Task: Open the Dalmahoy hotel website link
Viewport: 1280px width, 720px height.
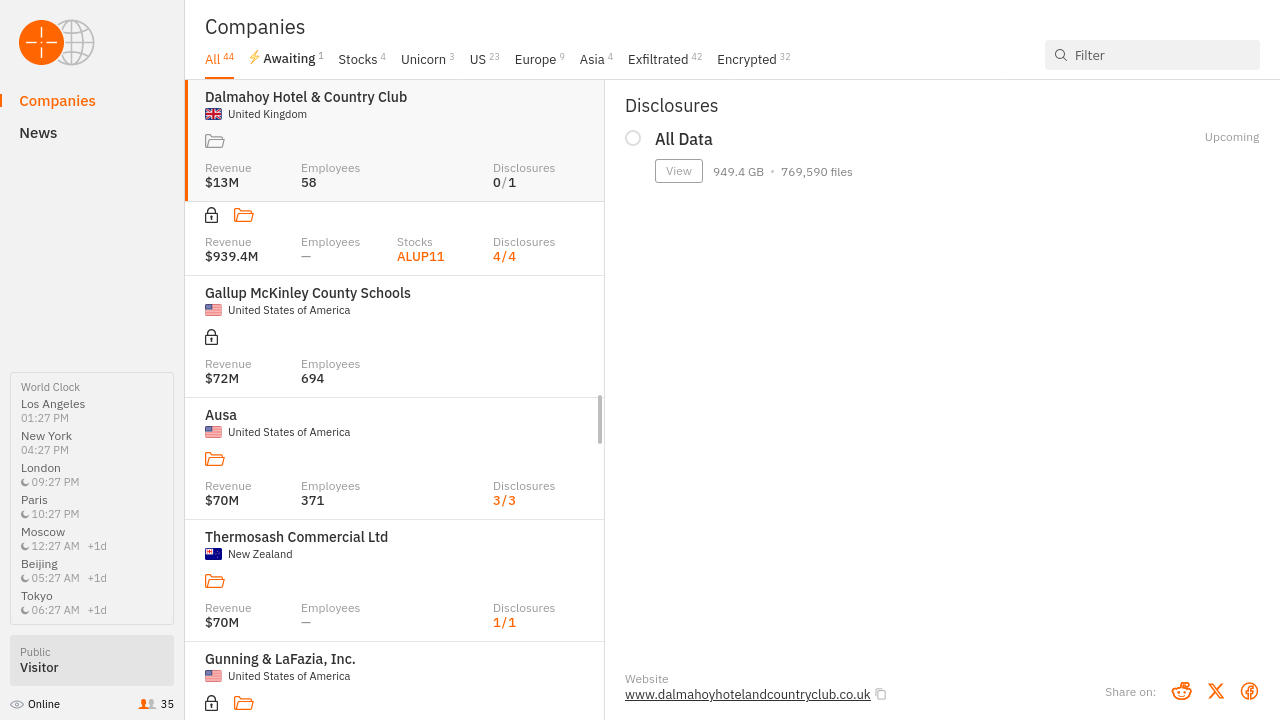Action: 747,694
